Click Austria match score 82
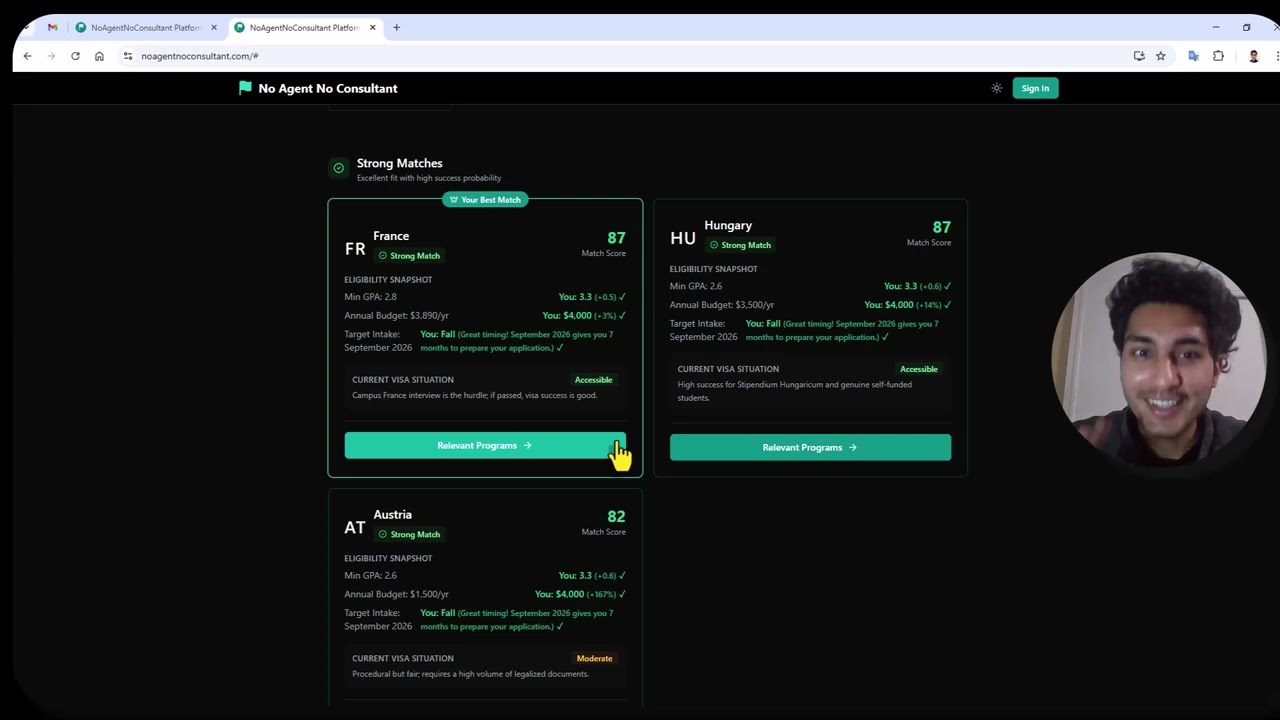1280x720 pixels. 616,516
